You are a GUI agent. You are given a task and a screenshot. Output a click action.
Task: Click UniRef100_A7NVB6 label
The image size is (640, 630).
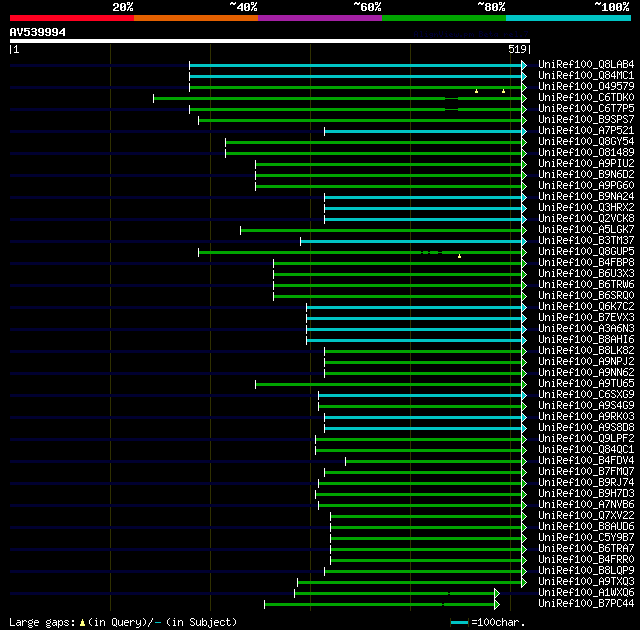(x=586, y=505)
